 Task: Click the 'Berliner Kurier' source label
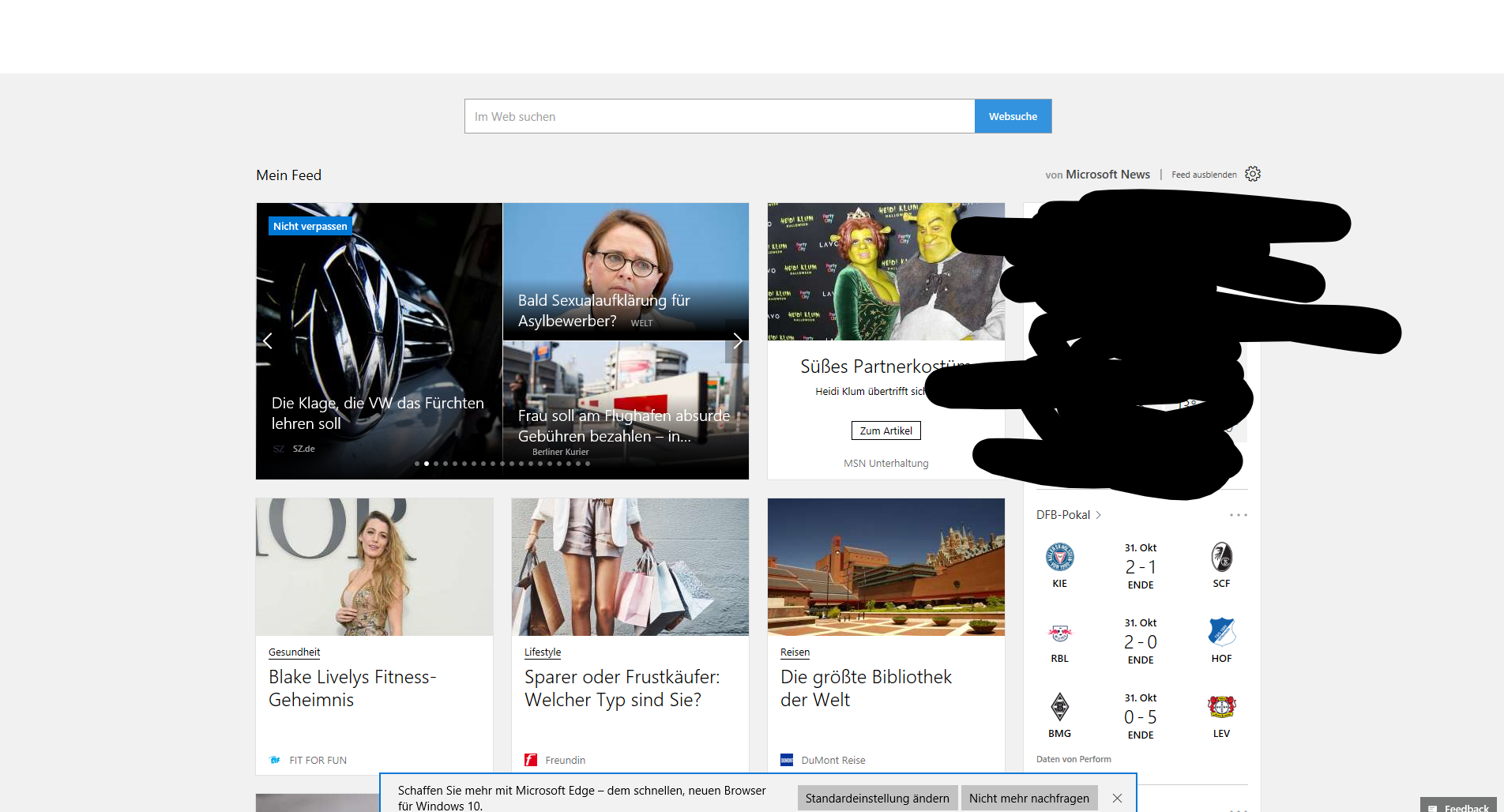560,453
